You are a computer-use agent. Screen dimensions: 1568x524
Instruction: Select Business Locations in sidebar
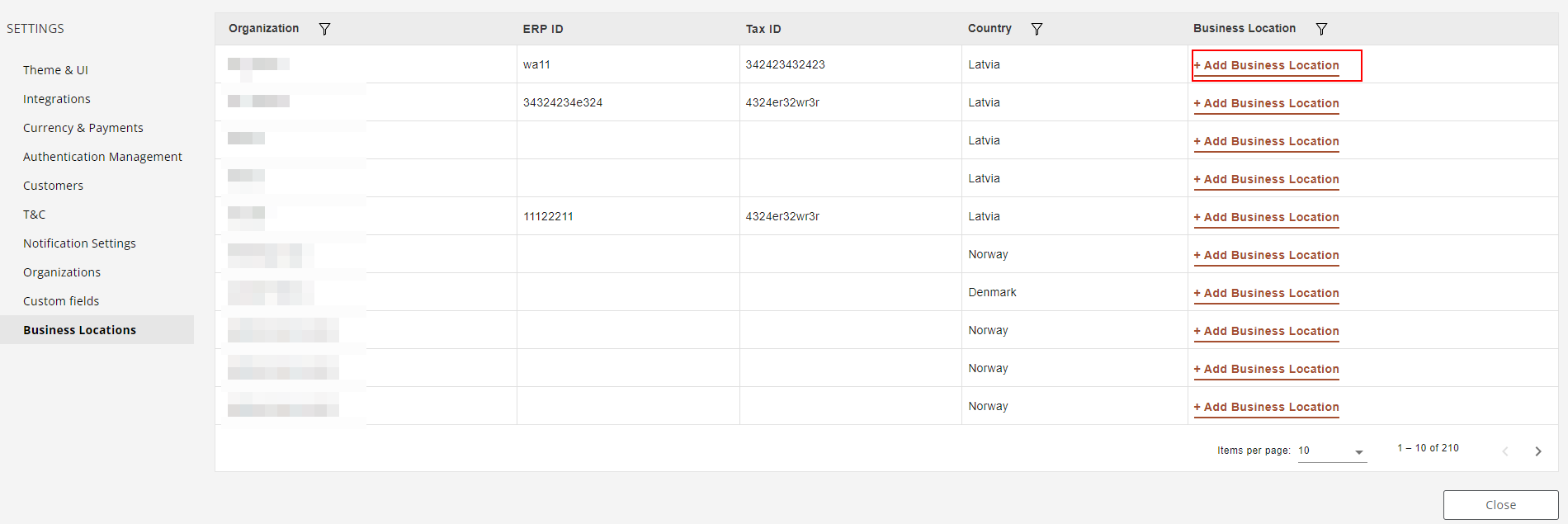(x=97, y=330)
